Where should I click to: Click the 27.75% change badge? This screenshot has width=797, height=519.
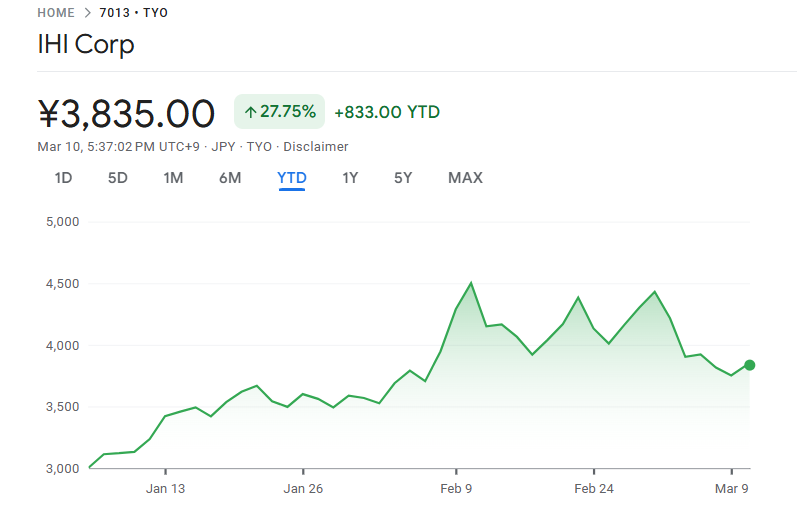(x=279, y=112)
